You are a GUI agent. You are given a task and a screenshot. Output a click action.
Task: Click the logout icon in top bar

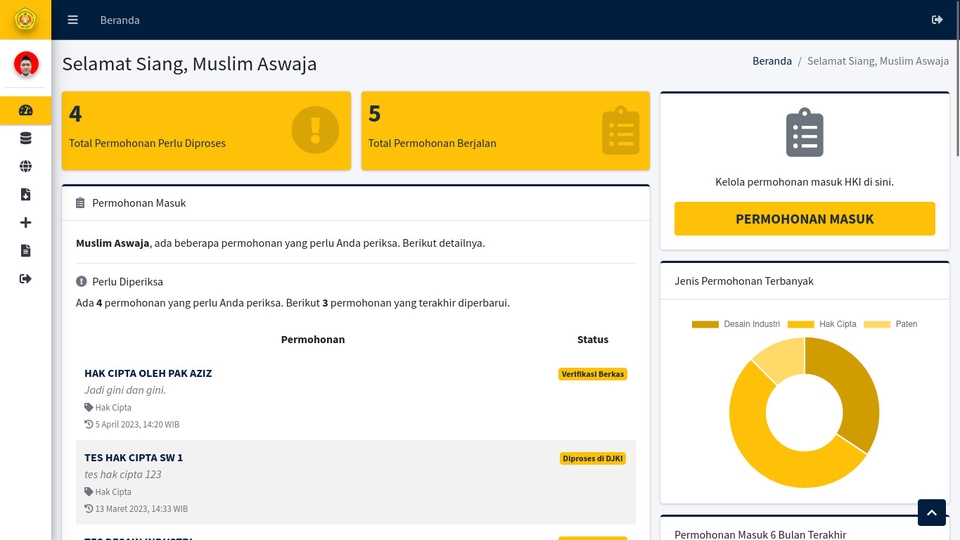tap(937, 20)
